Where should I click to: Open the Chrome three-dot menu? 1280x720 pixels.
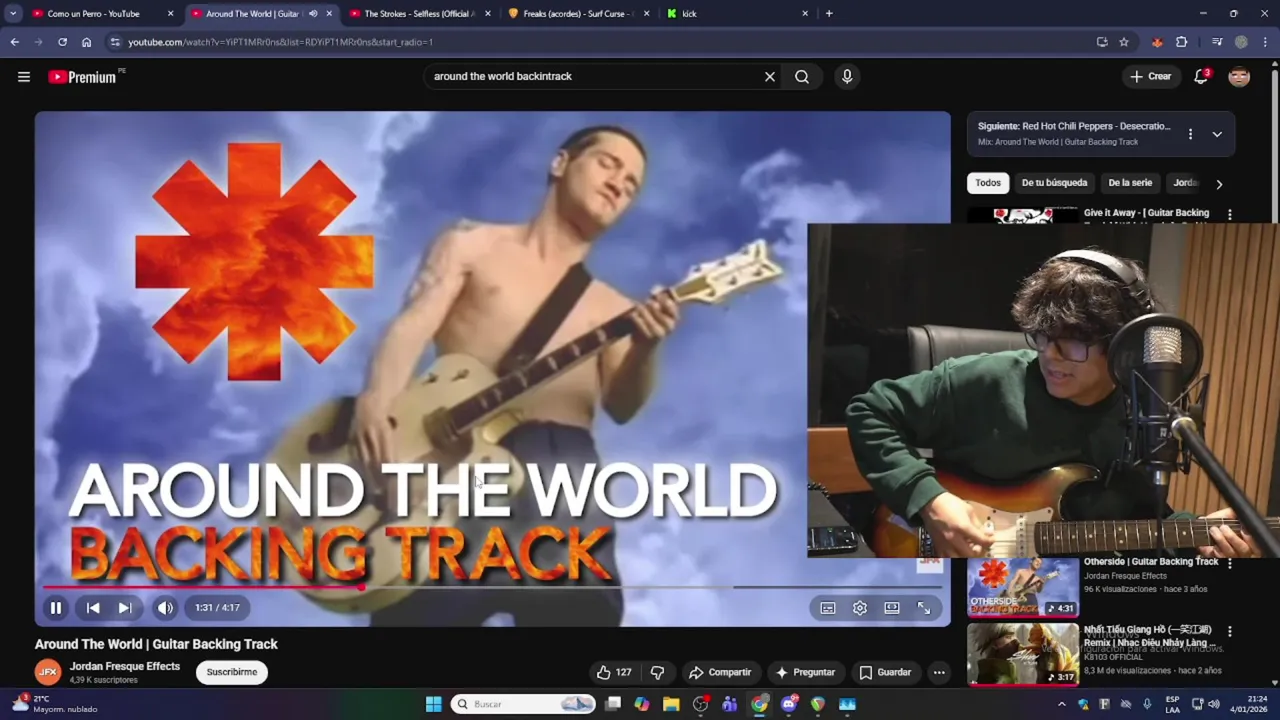(1266, 42)
